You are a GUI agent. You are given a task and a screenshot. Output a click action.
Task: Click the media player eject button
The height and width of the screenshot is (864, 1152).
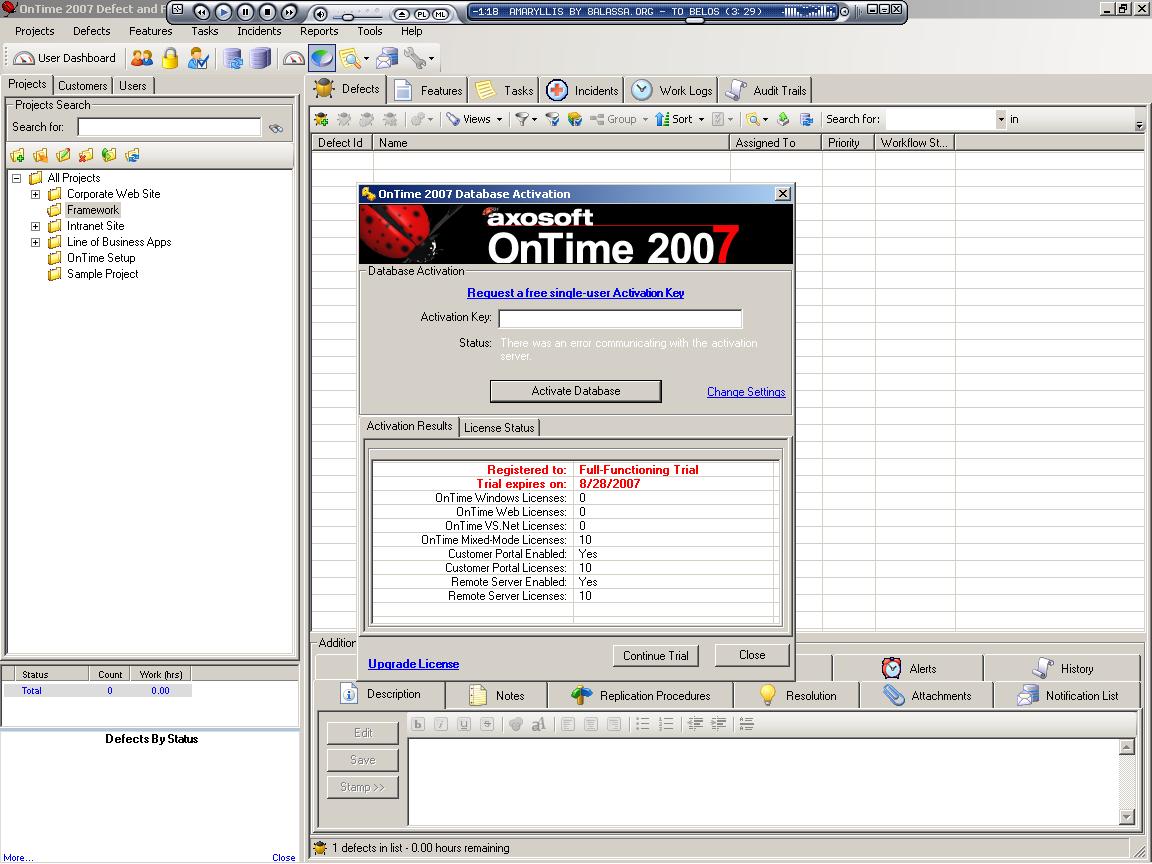tap(401, 13)
